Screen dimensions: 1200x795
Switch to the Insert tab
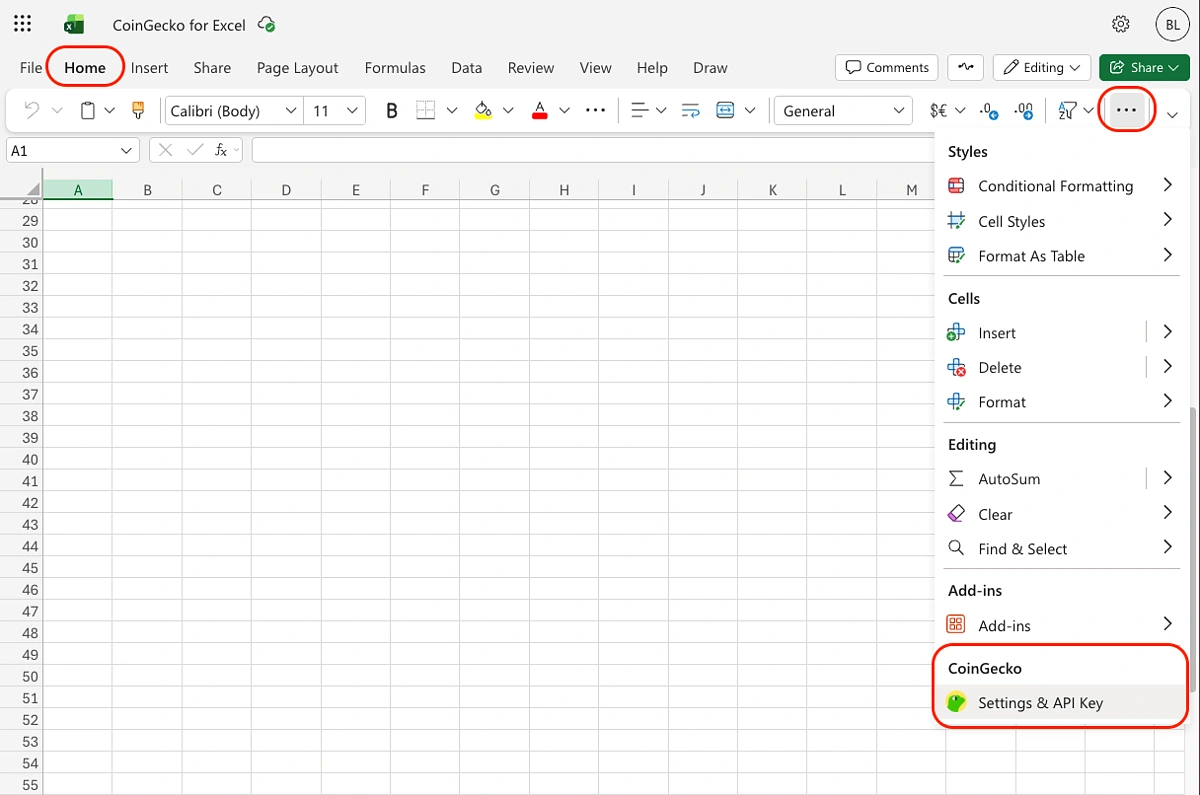point(149,67)
